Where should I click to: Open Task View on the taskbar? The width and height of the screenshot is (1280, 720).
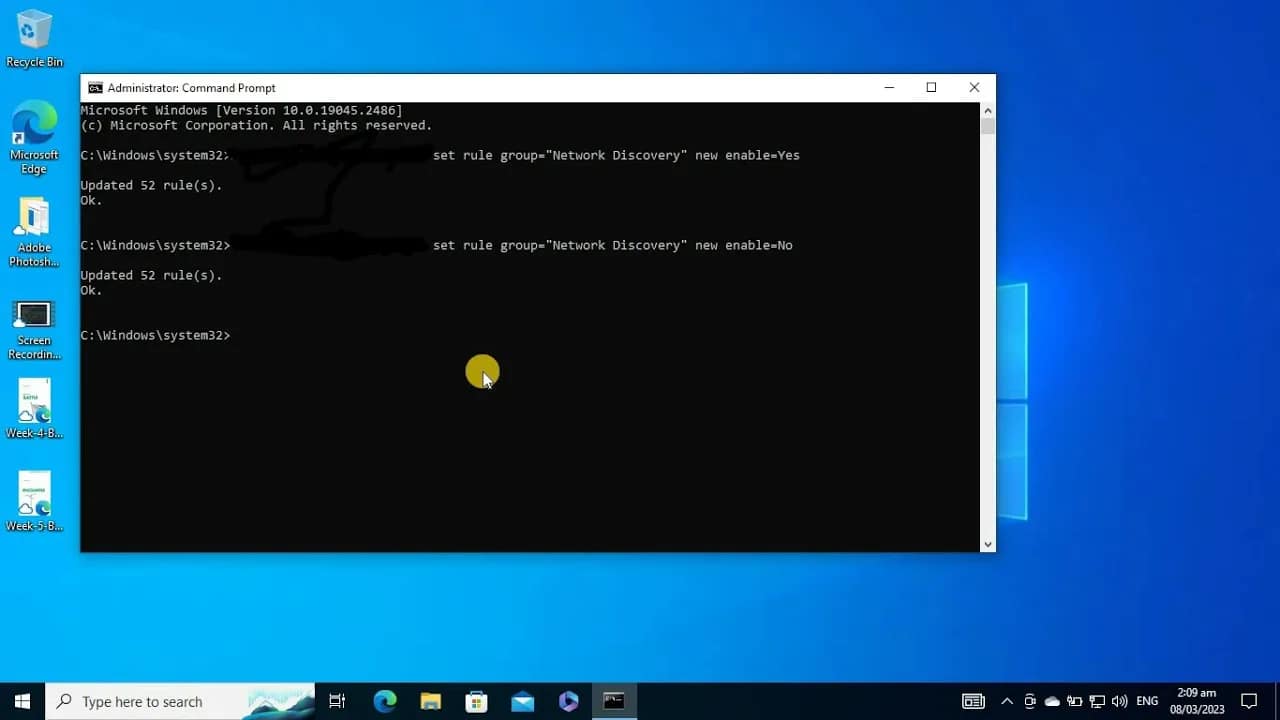click(x=337, y=701)
